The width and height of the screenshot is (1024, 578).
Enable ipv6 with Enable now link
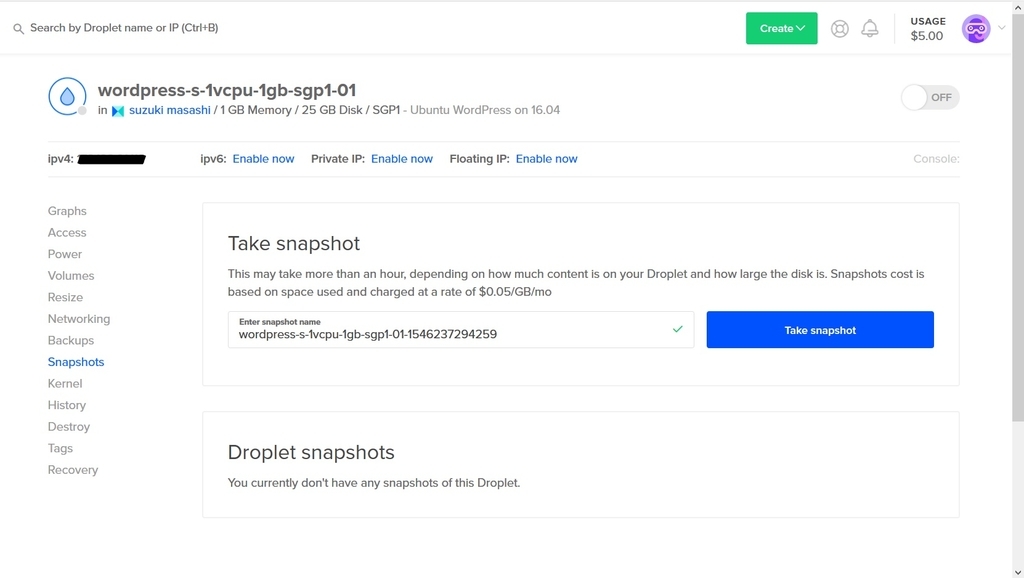click(x=263, y=159)
